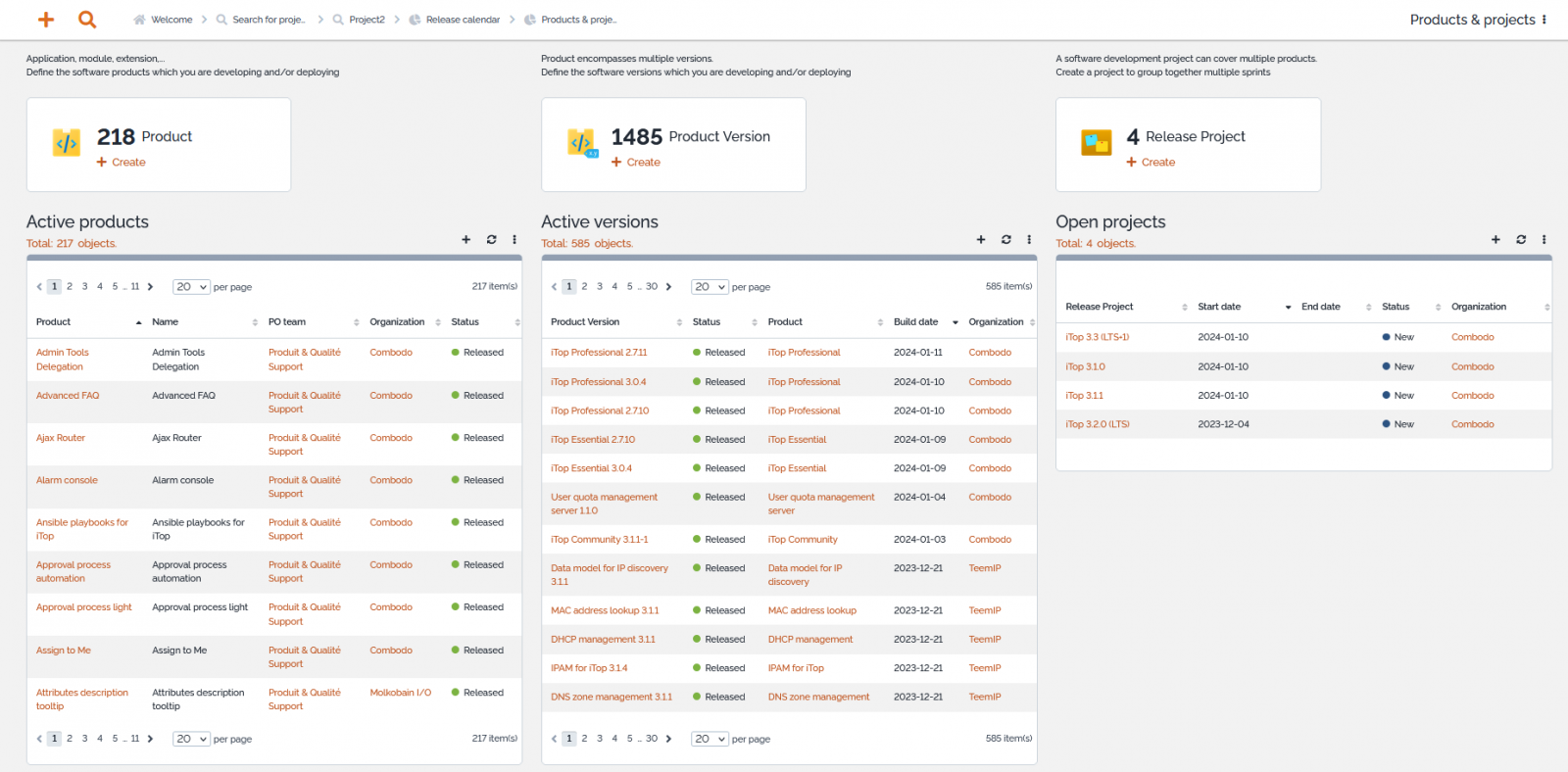Viewport: 1568px width, 772px height.
Task: Open the global search magnifier icon
Action: [87, 20]
